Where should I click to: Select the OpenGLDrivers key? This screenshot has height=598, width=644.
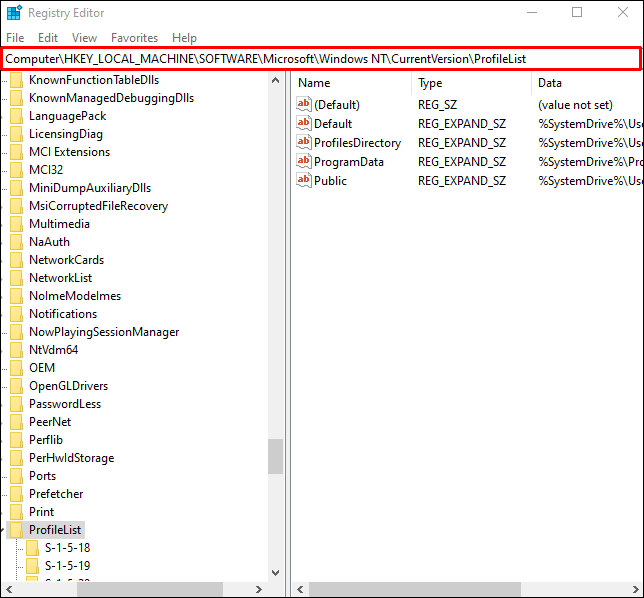pyautogui.click(x=68, y=386)
